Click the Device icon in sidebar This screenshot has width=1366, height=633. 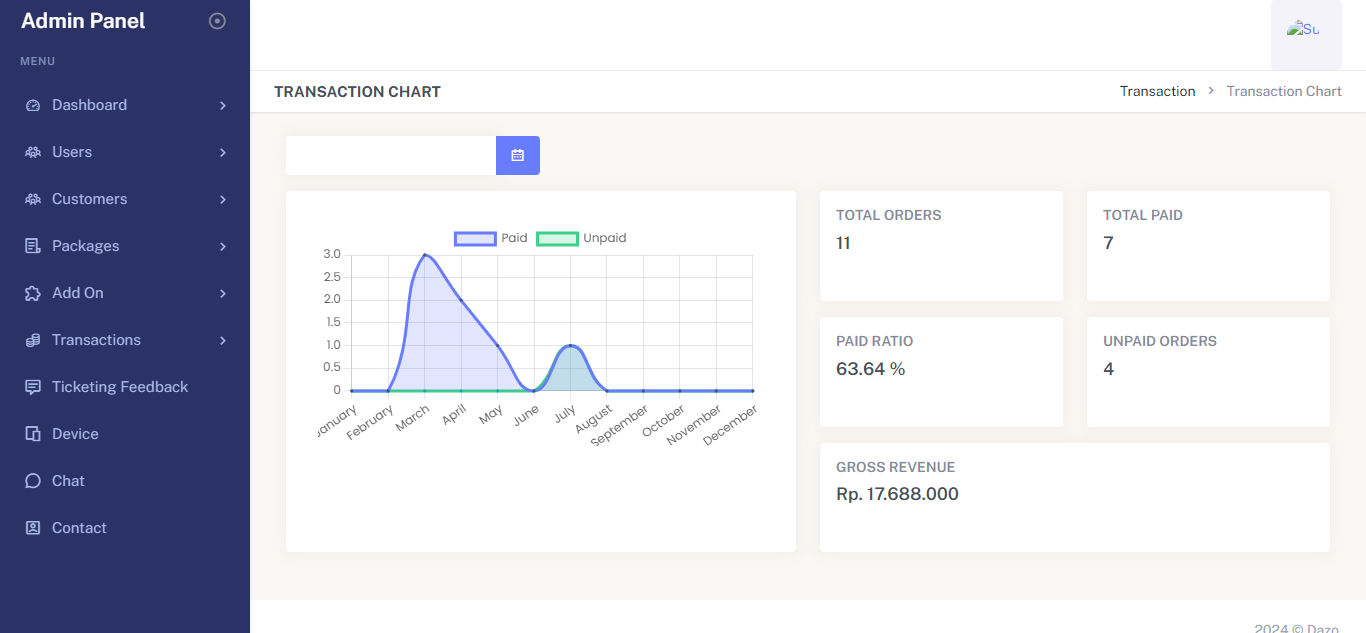point(33,434)
